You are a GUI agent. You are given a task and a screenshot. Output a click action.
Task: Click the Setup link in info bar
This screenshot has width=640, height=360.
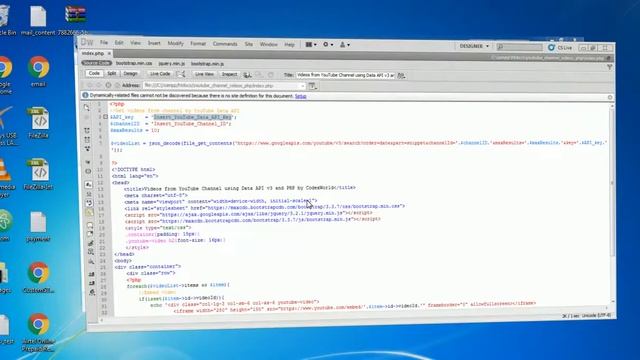(300, 96)
